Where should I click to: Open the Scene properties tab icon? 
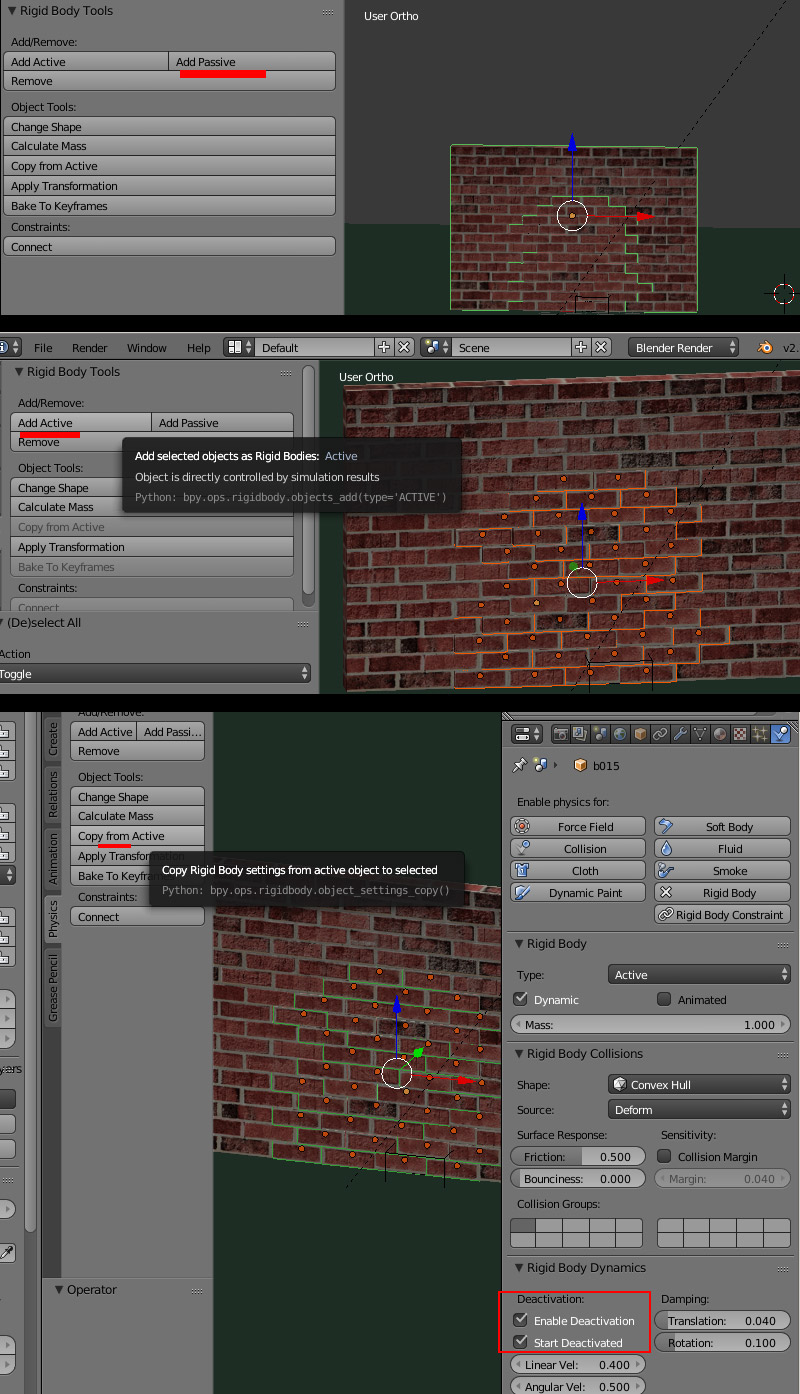point(600,734)
